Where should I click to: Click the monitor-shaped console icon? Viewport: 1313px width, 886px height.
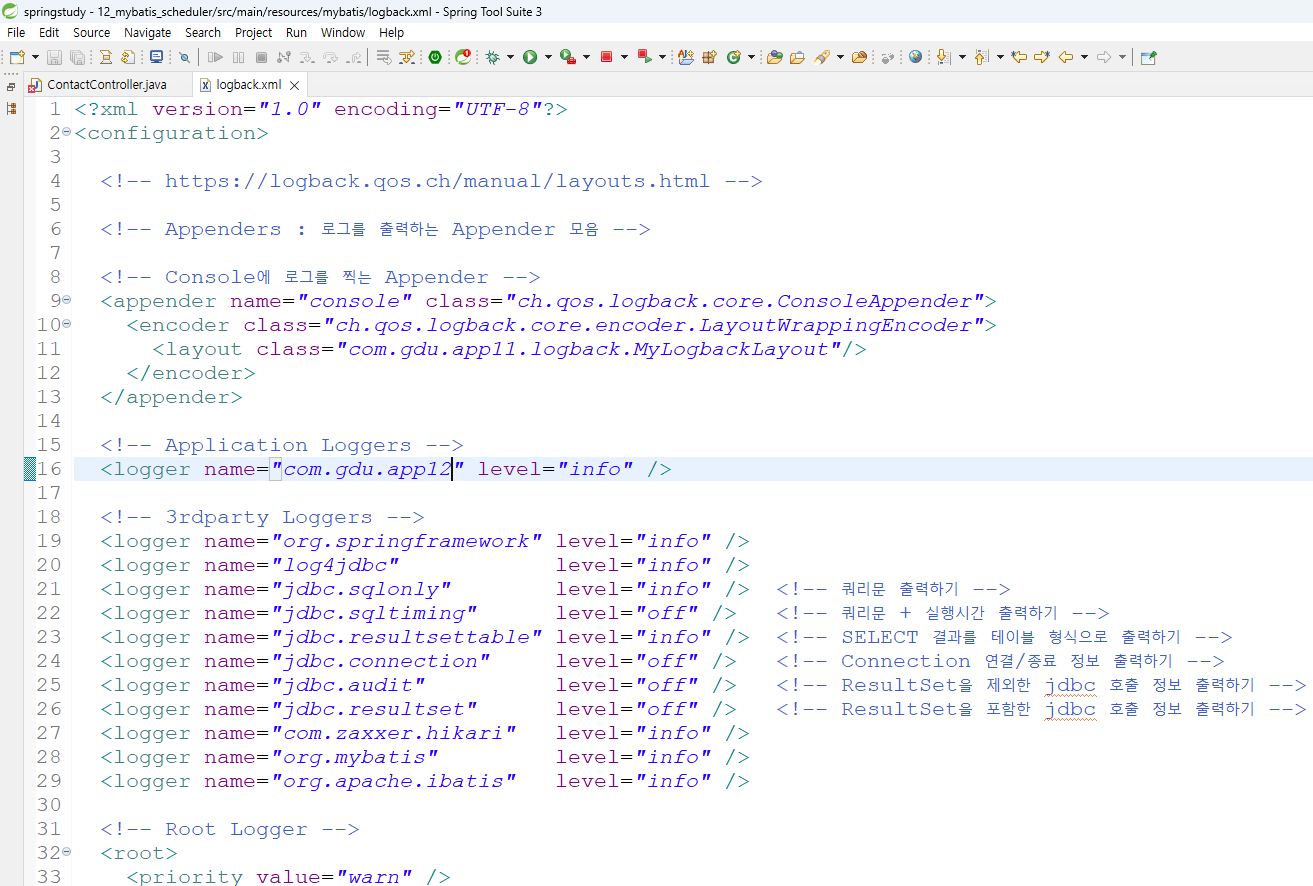click(156, 57)
